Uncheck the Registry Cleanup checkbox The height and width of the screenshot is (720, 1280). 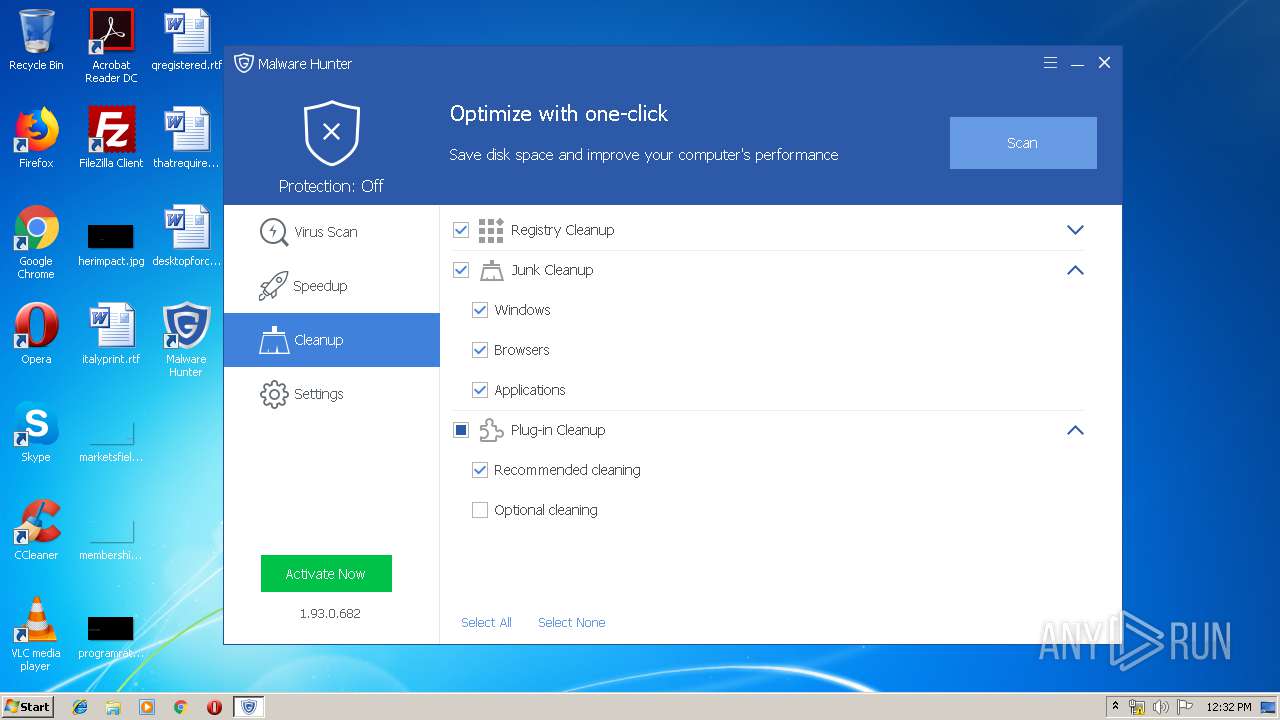(x=461, y=230)
